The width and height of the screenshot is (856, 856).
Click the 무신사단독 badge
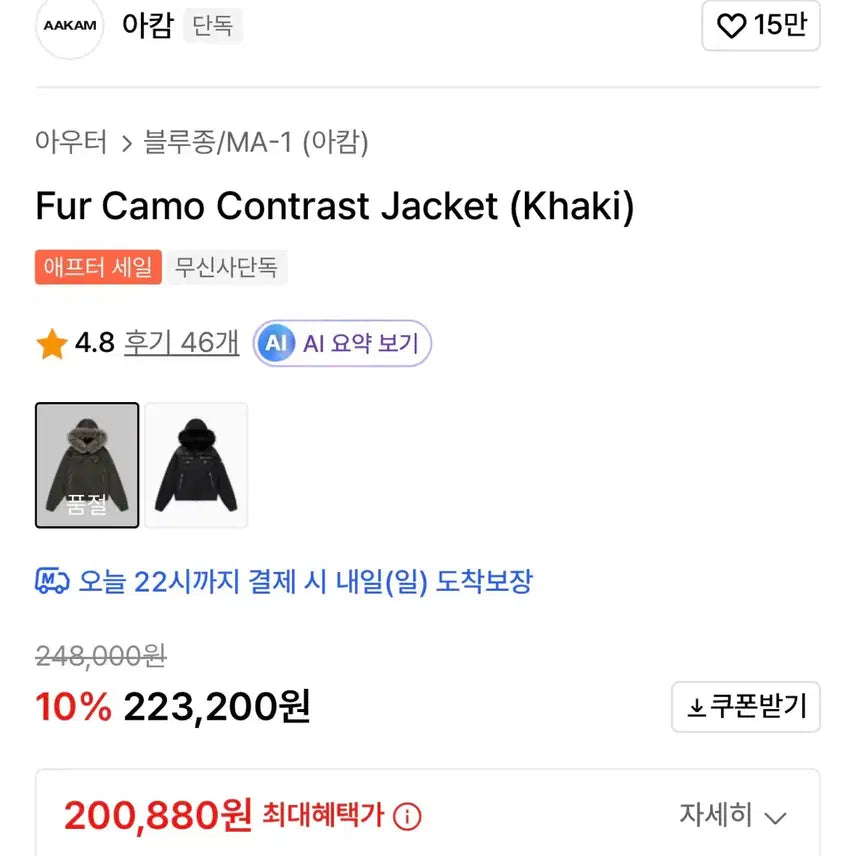coord(228,267)
